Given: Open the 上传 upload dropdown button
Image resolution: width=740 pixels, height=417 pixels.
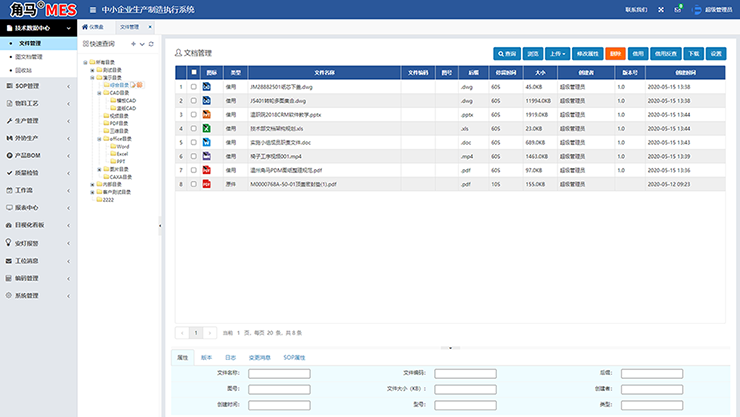Looking at the screenshot, I should click(559, 53).
